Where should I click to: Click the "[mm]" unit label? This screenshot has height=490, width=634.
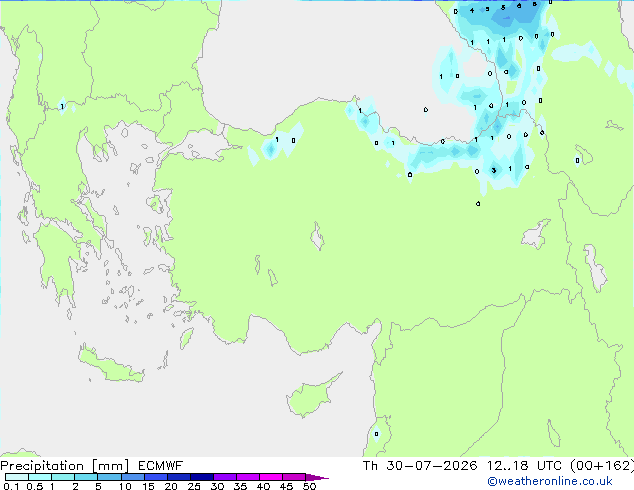111,466
